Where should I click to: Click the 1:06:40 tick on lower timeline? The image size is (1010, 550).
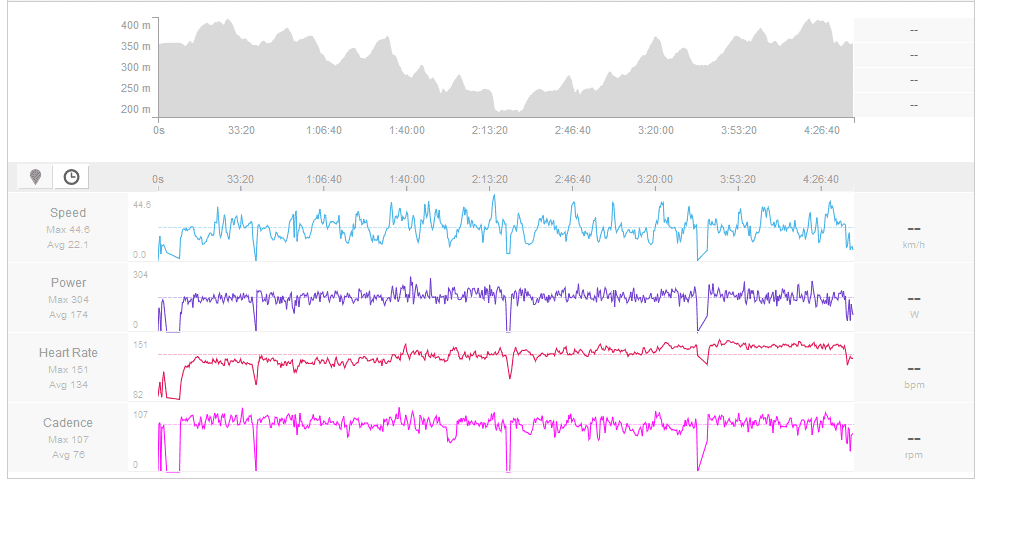tap(324, 179)
